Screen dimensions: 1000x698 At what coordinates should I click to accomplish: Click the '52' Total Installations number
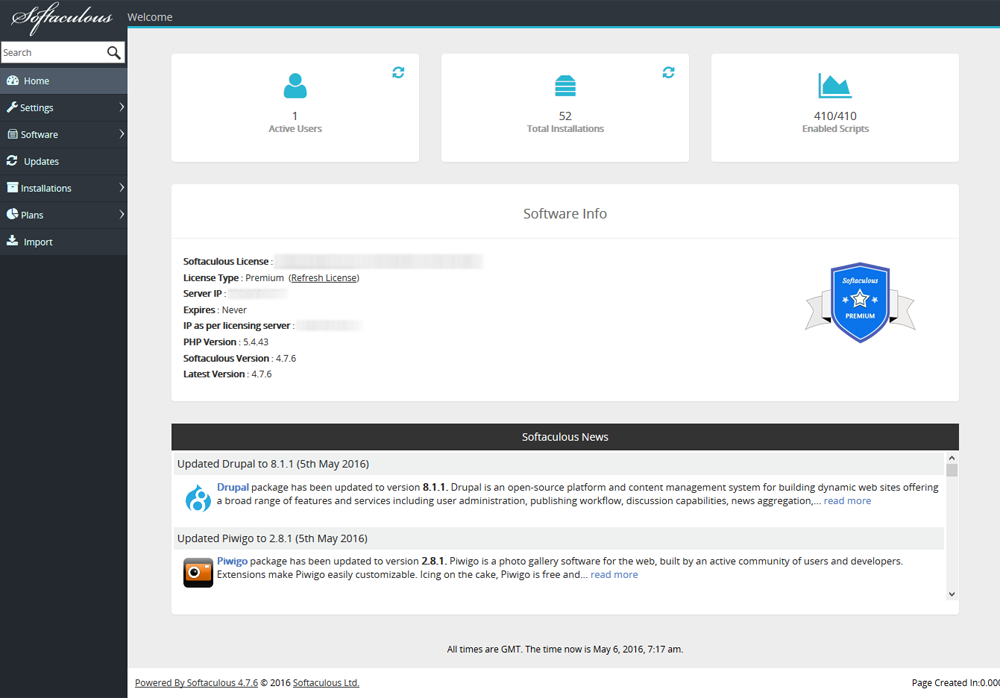tap(565, 116)
